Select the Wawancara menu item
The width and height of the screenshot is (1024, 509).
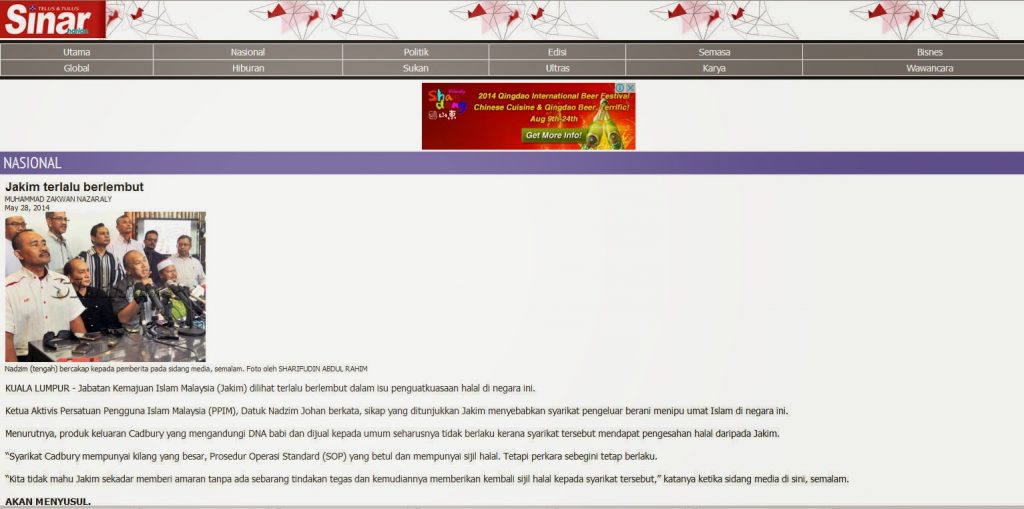tap(929, 68)
